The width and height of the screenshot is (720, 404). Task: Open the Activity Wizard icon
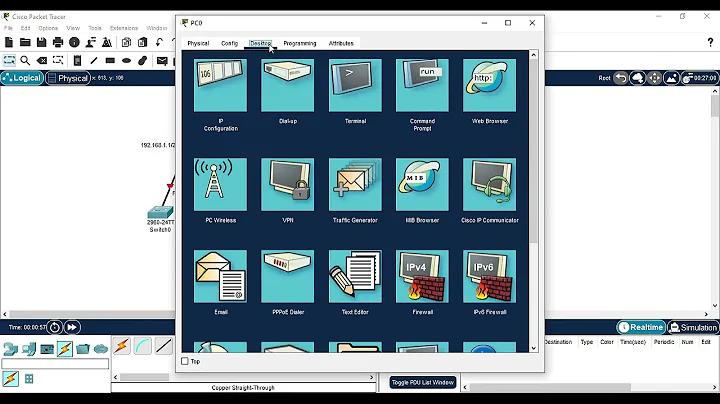click(x=90, y=42)
